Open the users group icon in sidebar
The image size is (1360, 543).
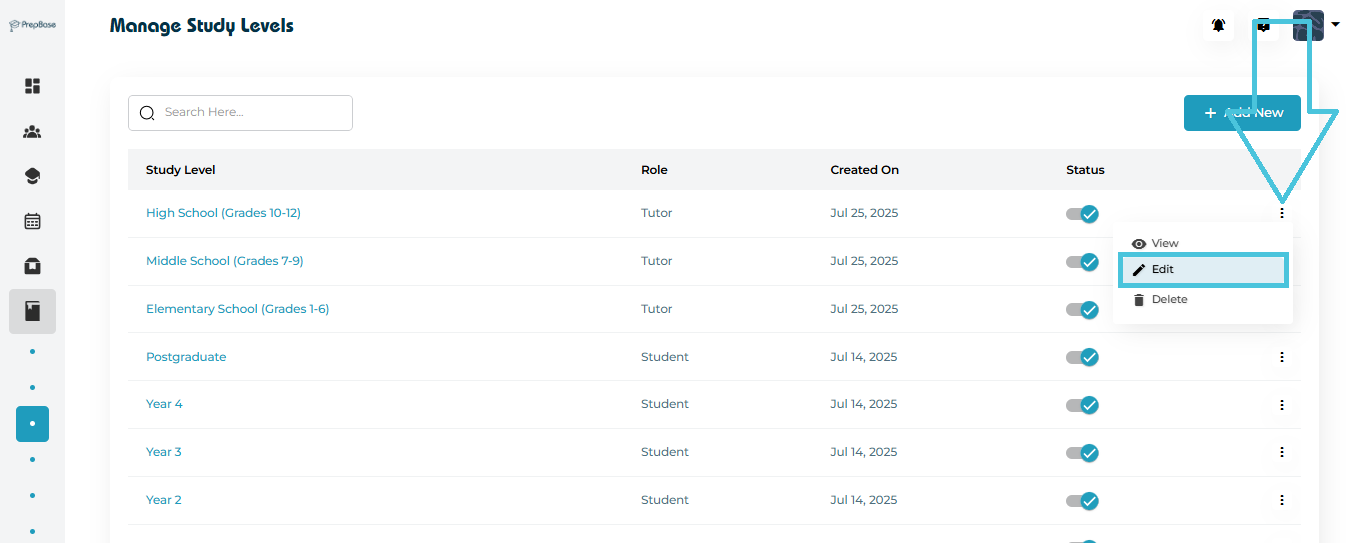(32, 132)
